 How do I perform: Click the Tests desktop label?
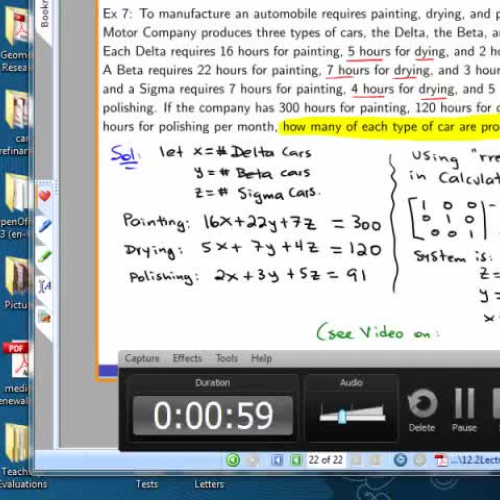click(x=147, y=484)
